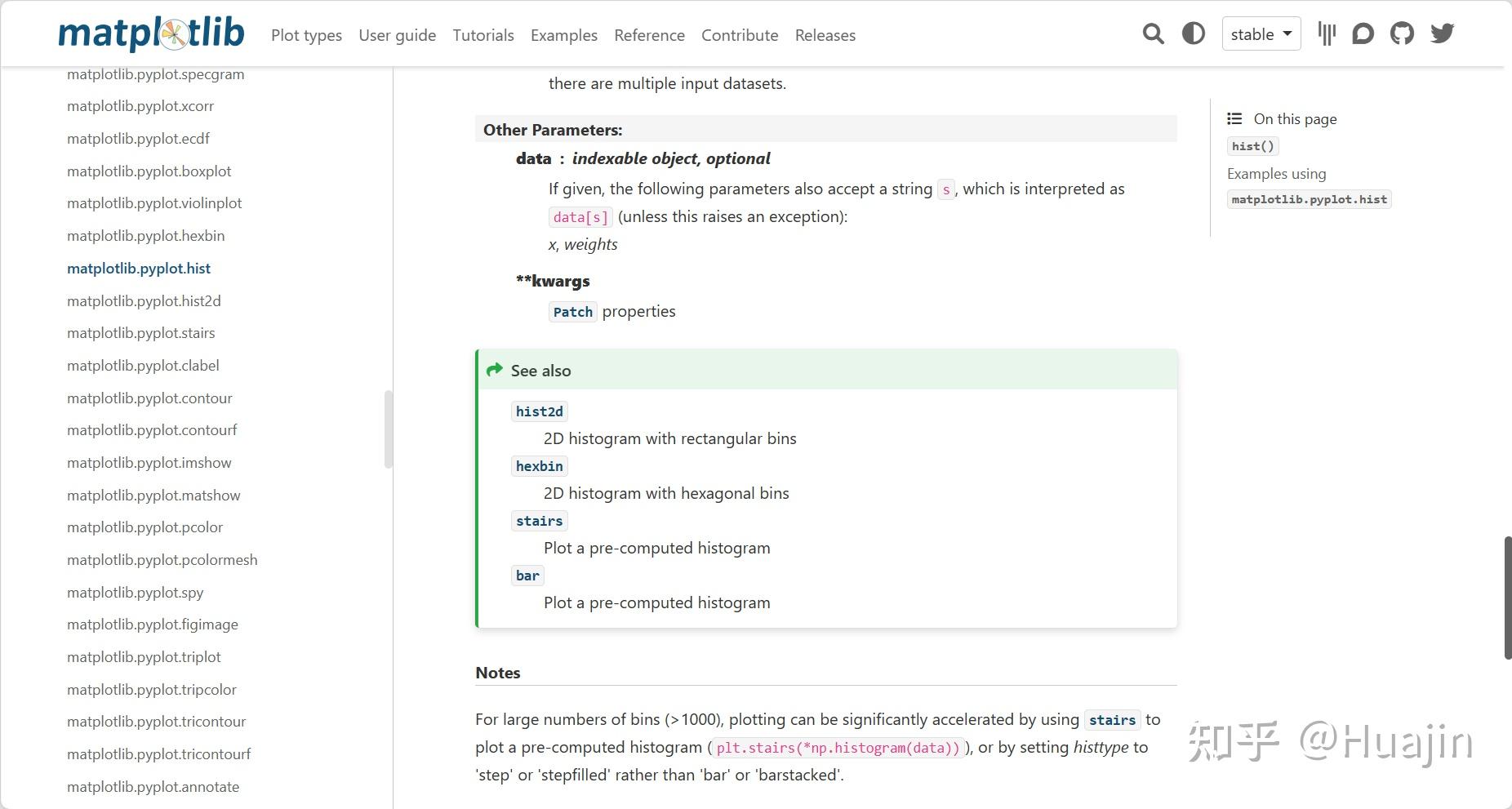This screenshot has height=809, width=1512.
Task: Select matplotlib.pyplot.boxplot in sidebar
Action: point(149,171)
